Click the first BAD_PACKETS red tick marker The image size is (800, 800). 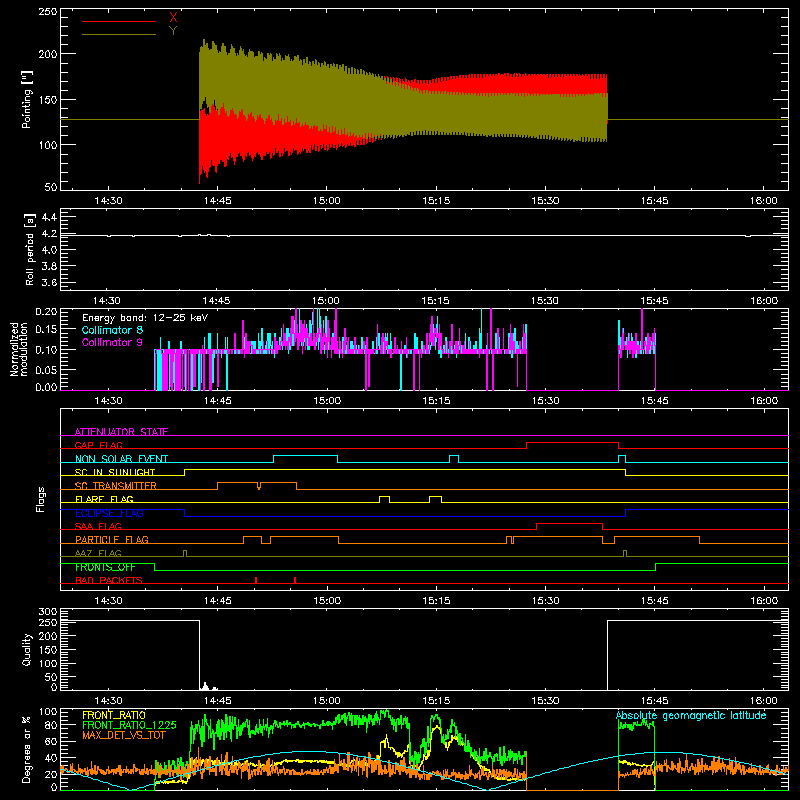click(256, 580)
